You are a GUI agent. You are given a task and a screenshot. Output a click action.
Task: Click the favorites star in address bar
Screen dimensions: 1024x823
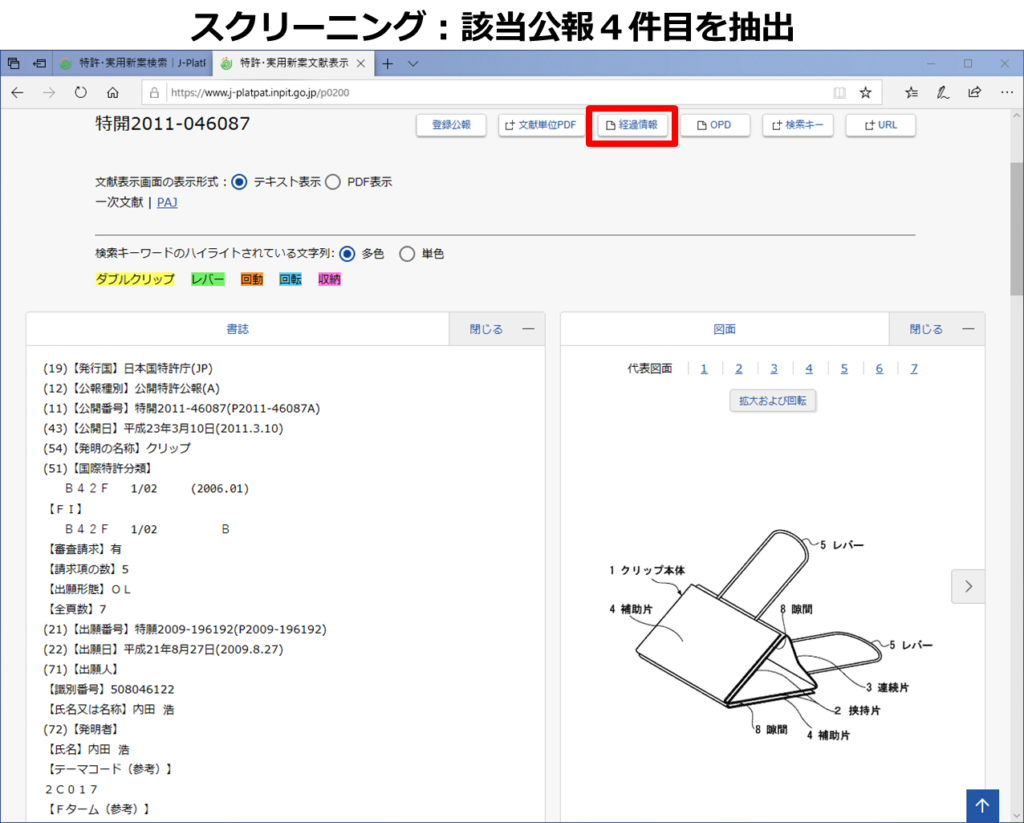[865, 92]
